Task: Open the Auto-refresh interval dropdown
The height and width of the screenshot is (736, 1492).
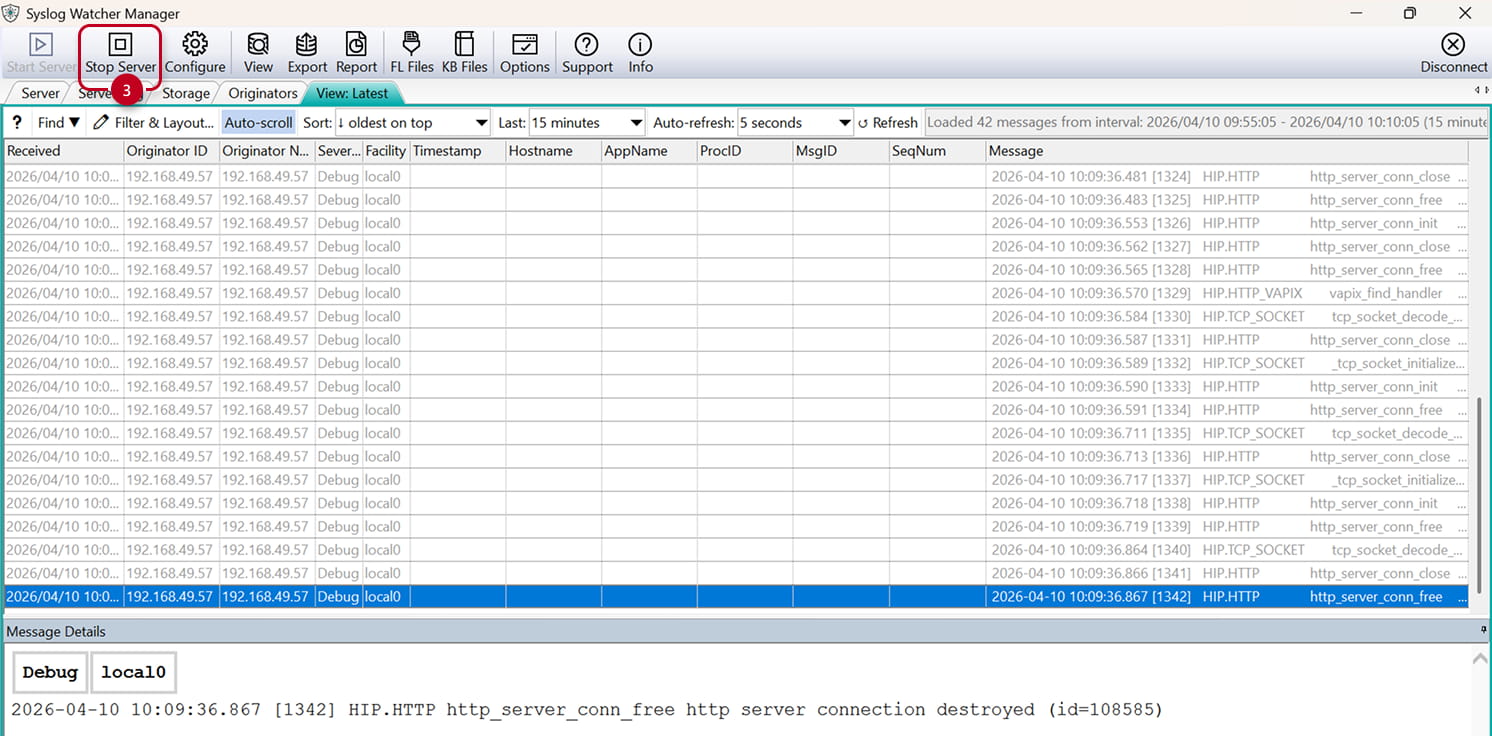Action: click(795, 122)
